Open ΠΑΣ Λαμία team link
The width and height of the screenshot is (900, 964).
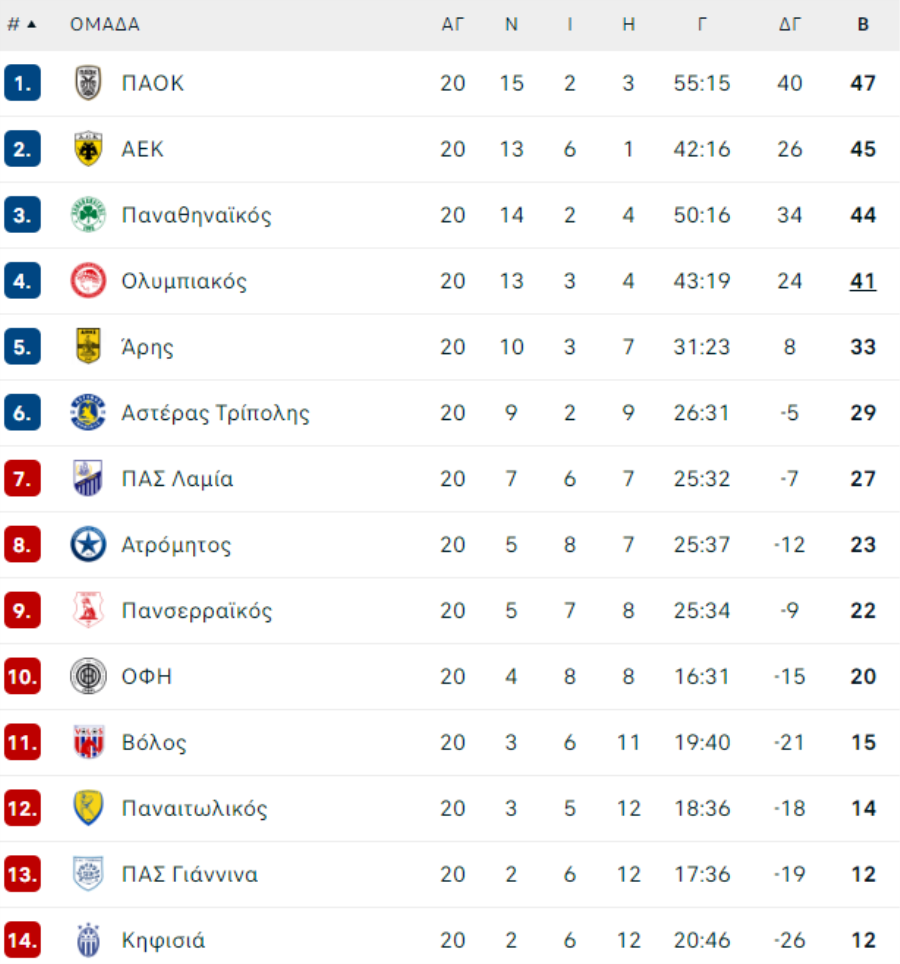[177, 478]
